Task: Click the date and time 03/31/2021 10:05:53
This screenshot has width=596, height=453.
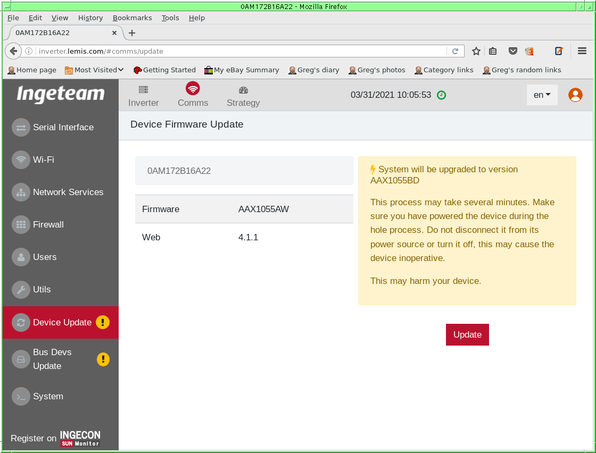Action: (x=391, y=95)
